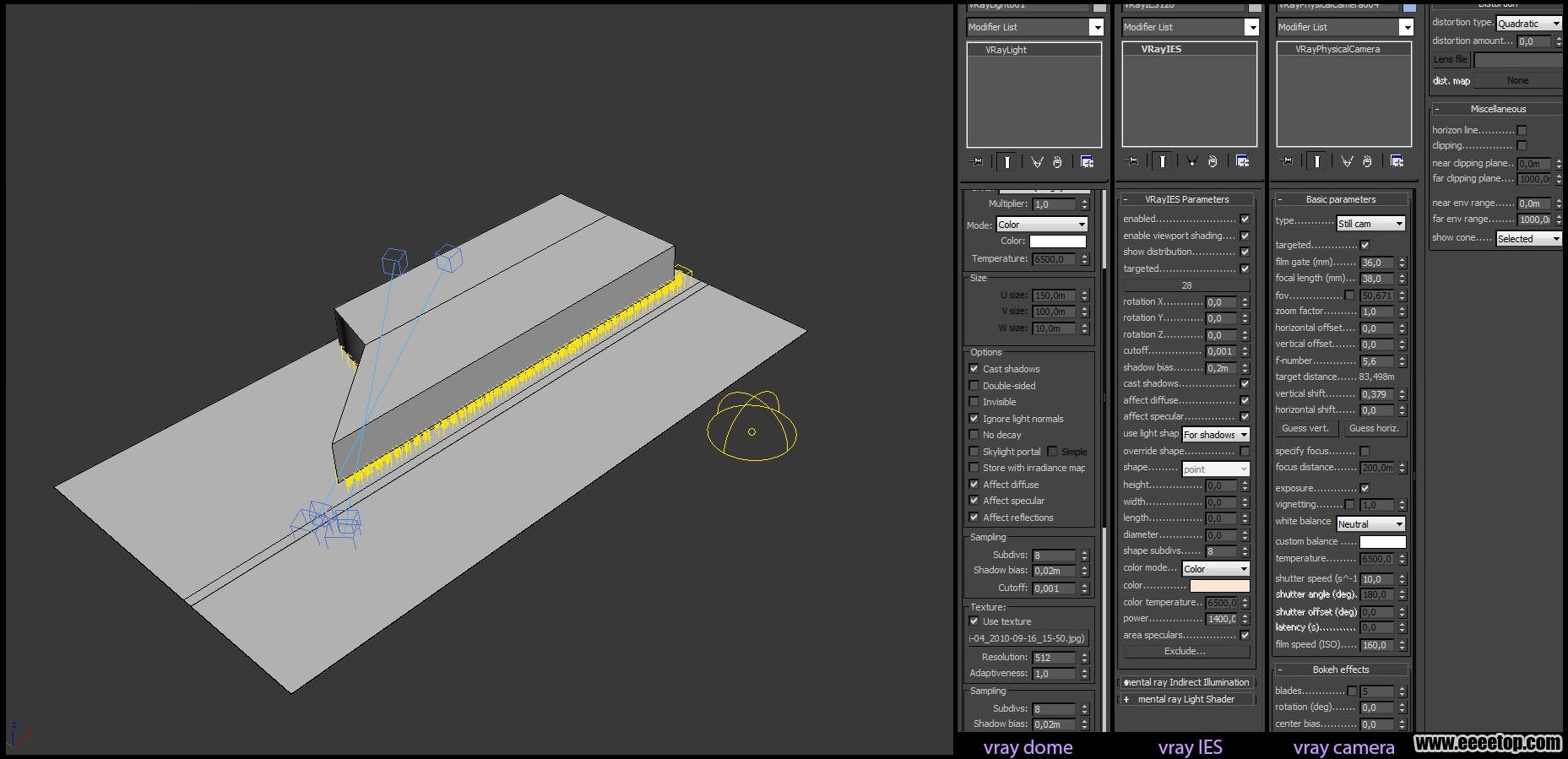Click the Guess horiz. button
This screenshot has width=1568, height=759.
coord(1374,428)
